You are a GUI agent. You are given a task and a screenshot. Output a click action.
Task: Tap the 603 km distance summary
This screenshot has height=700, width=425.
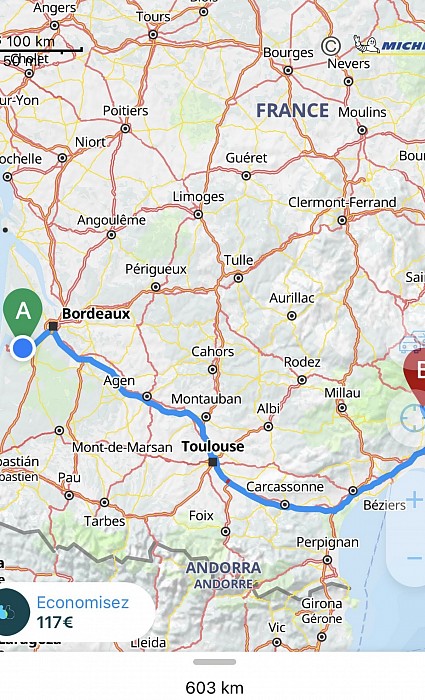(214, 688)
